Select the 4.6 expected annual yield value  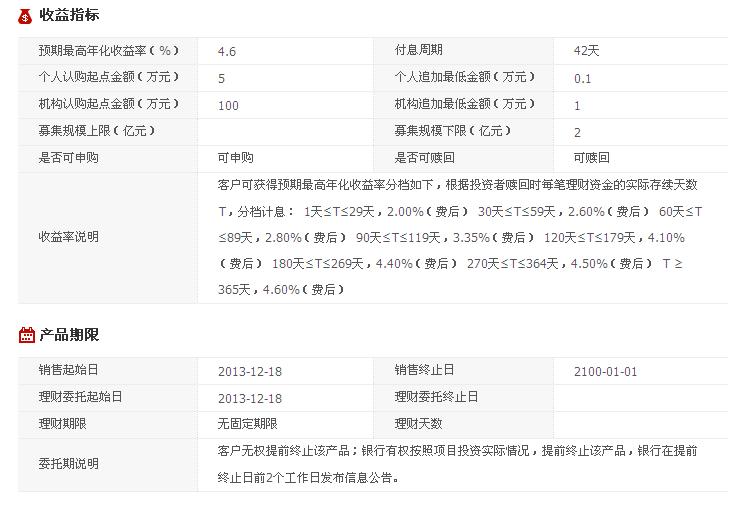pyautogui.click(x=227, y=51)
